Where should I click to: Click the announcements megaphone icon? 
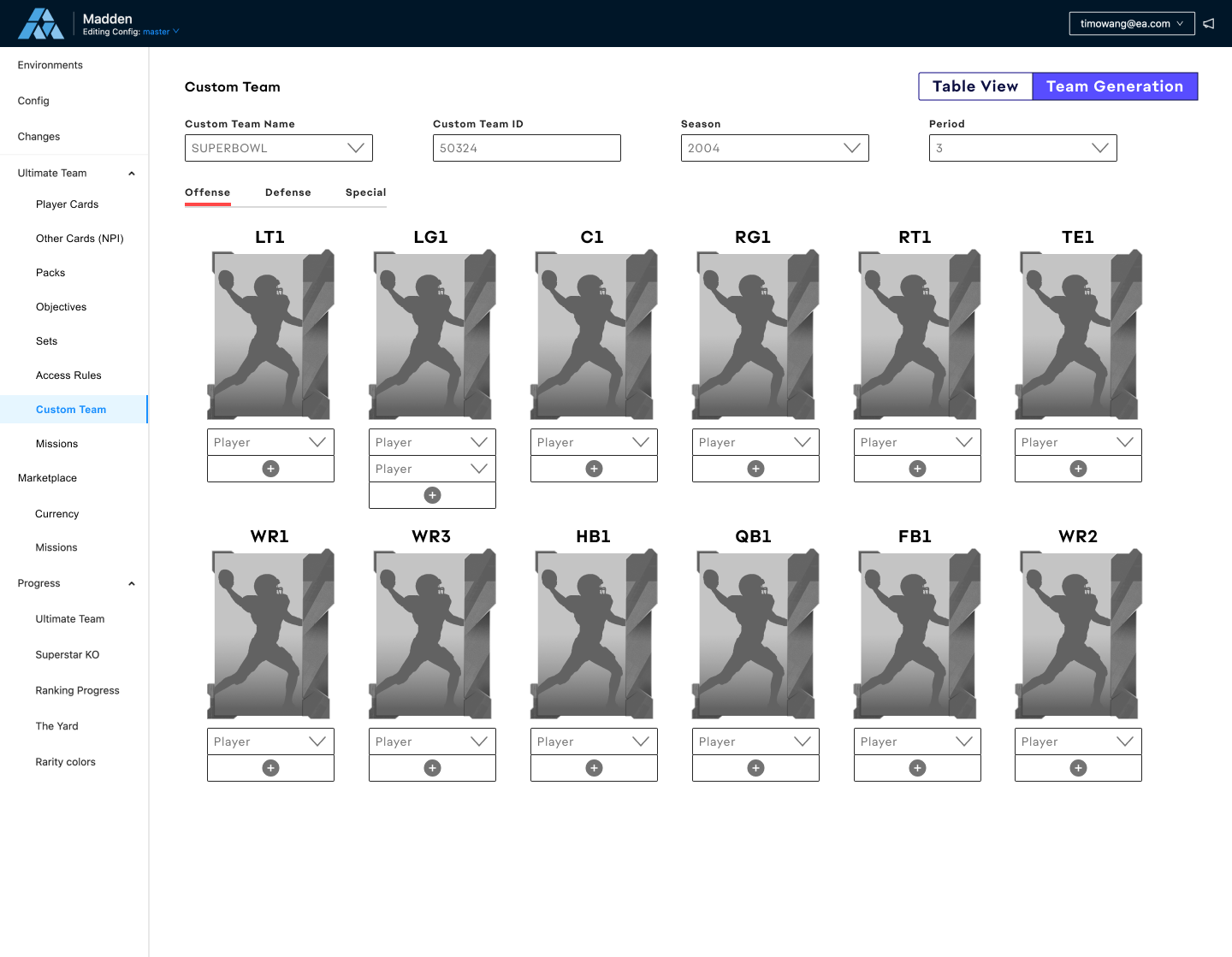coord(1209,24)
